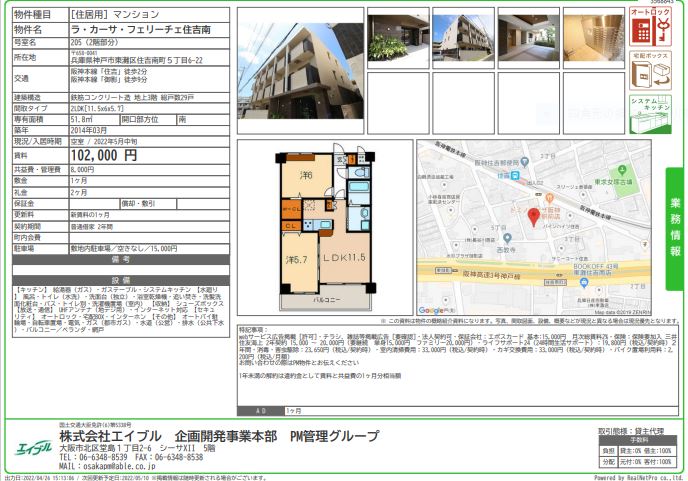Click the Google logo on the map
688x481 pixels.
click(431, 310)
